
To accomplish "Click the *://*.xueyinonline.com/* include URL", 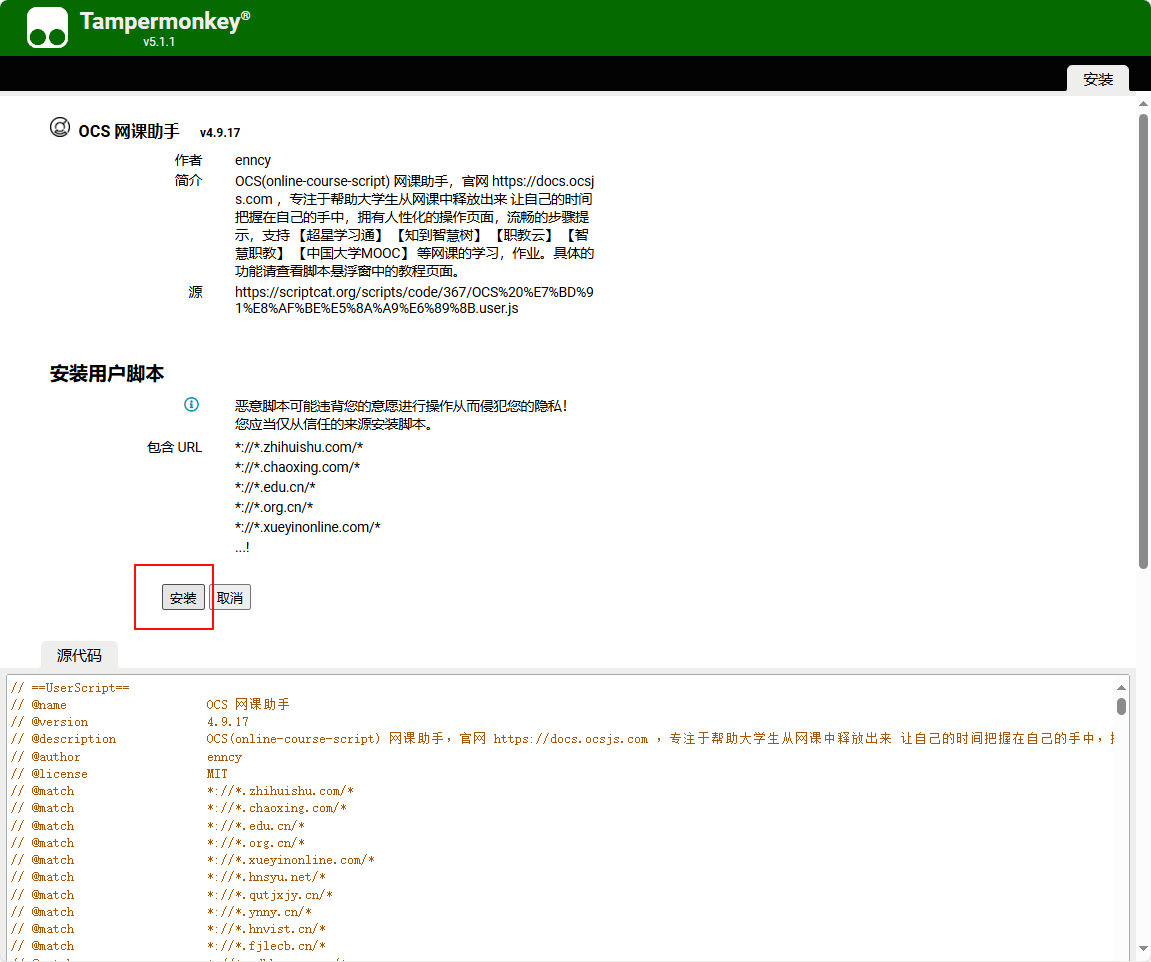I will [308, 527].
